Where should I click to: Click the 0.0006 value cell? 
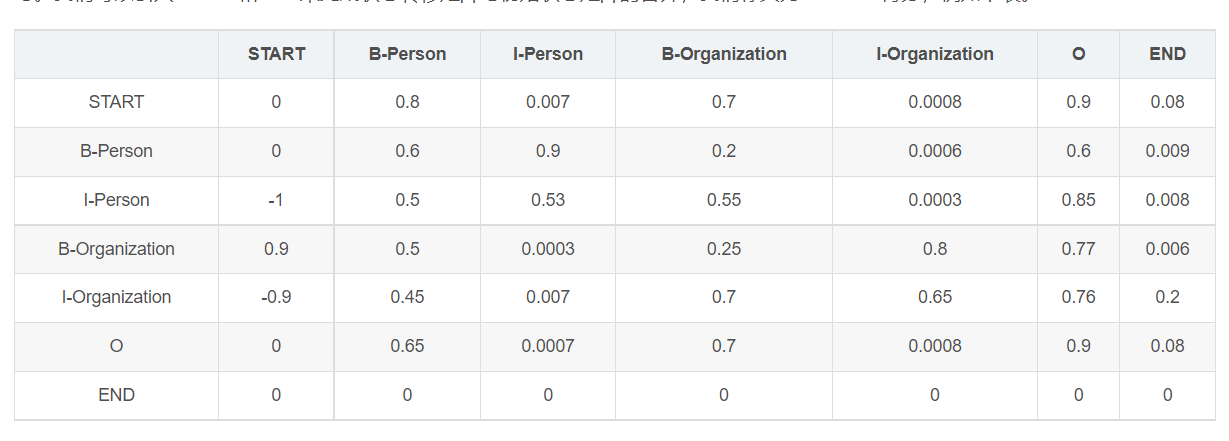click(935, 151)
